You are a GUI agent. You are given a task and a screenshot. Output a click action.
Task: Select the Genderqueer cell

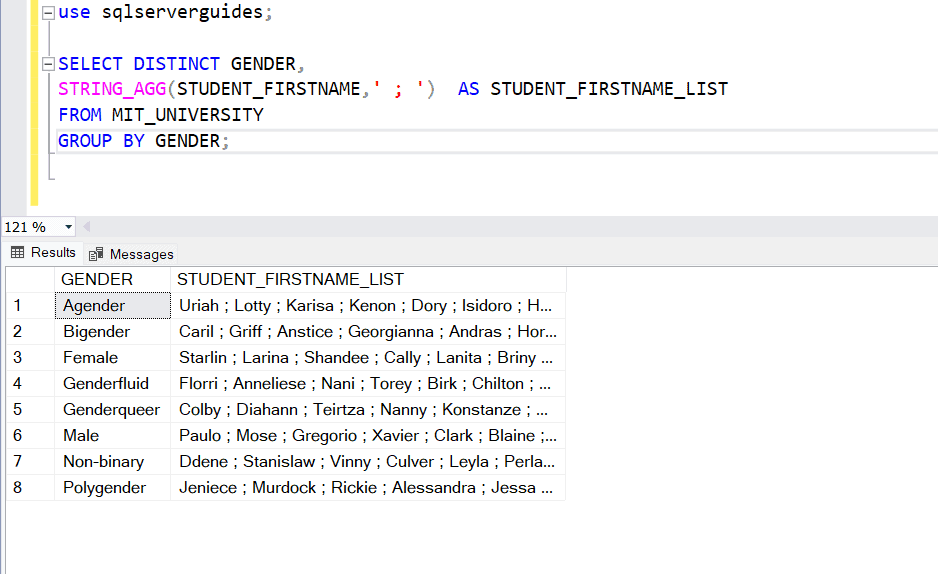(112, 410)
